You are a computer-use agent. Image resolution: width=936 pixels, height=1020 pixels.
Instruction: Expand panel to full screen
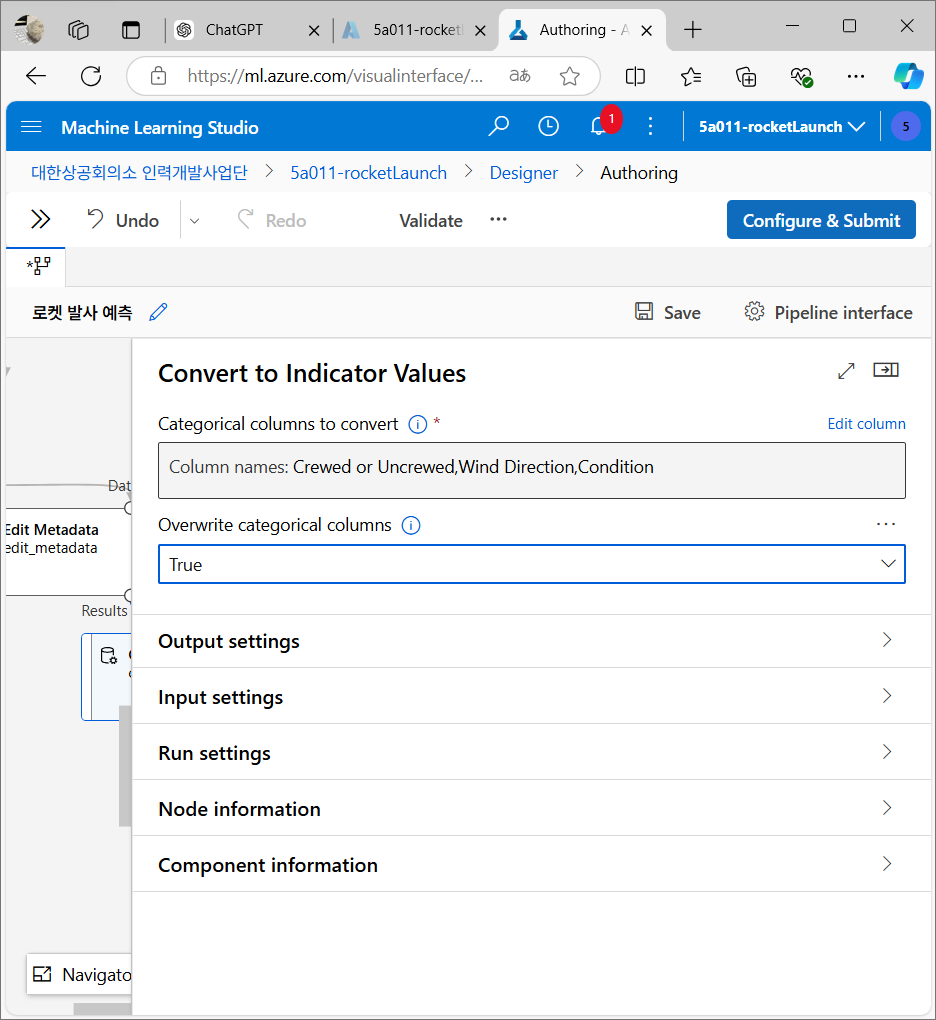tap(846, 371)
